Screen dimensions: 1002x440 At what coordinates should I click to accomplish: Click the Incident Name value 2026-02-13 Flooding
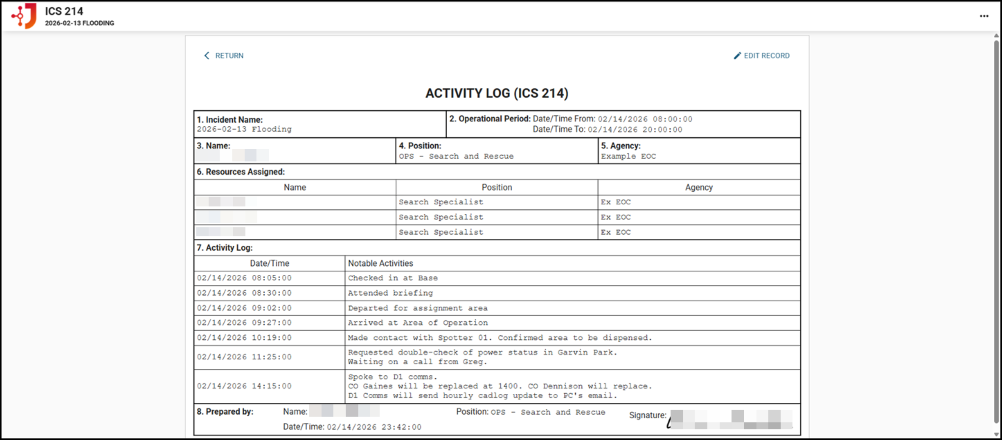pos(246,129)
